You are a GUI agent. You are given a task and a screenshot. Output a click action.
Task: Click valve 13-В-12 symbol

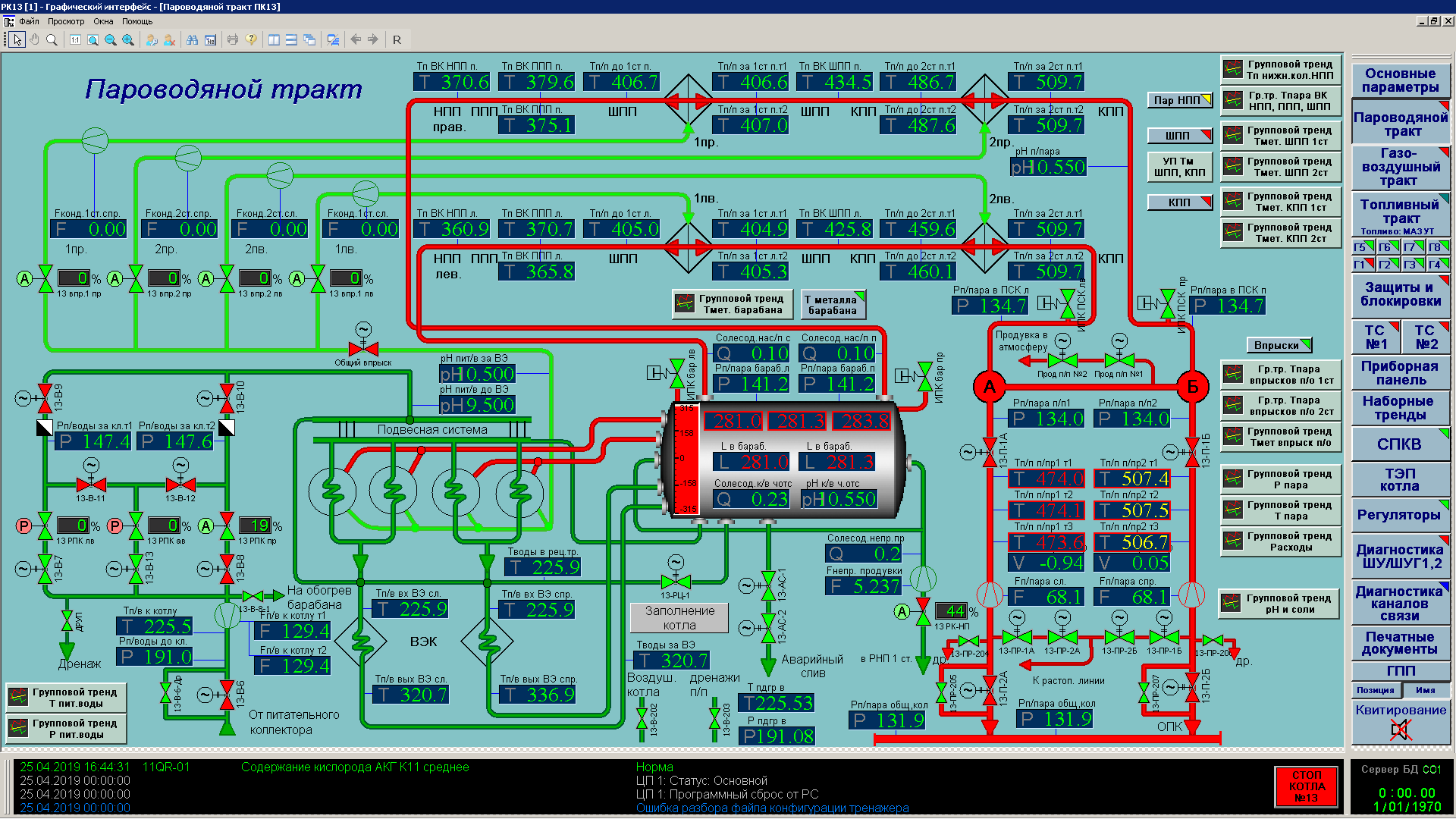180,484
